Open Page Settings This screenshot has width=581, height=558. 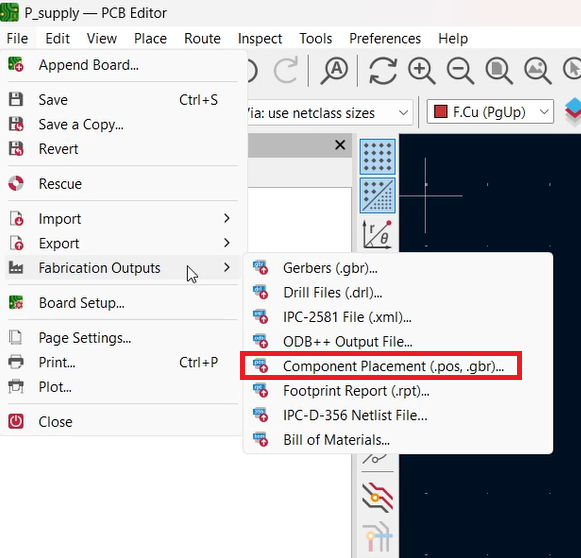(123, 338)
